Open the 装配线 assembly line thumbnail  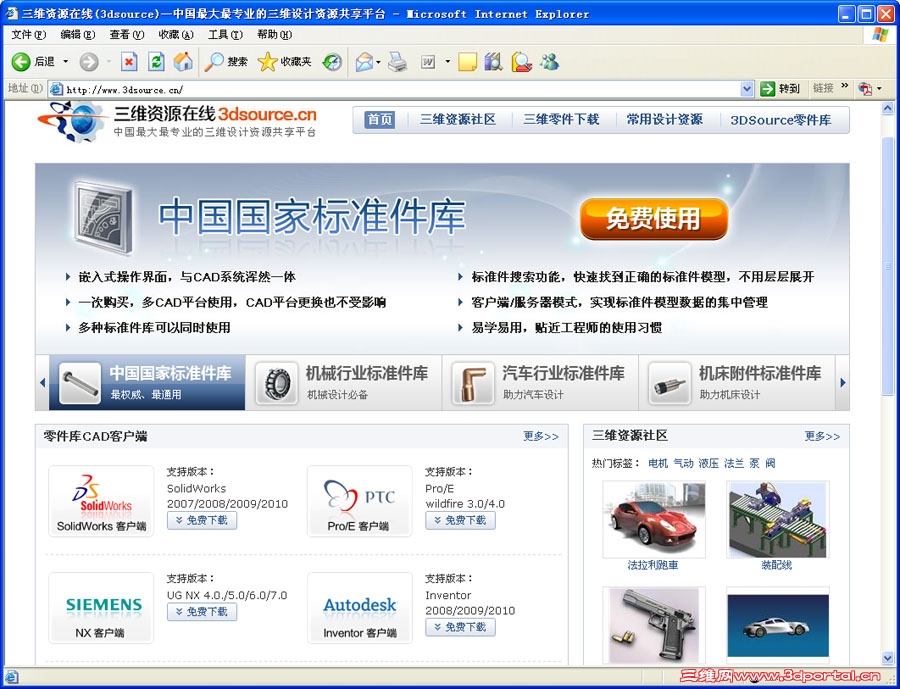pyautogui.click(x=777, y=520)
